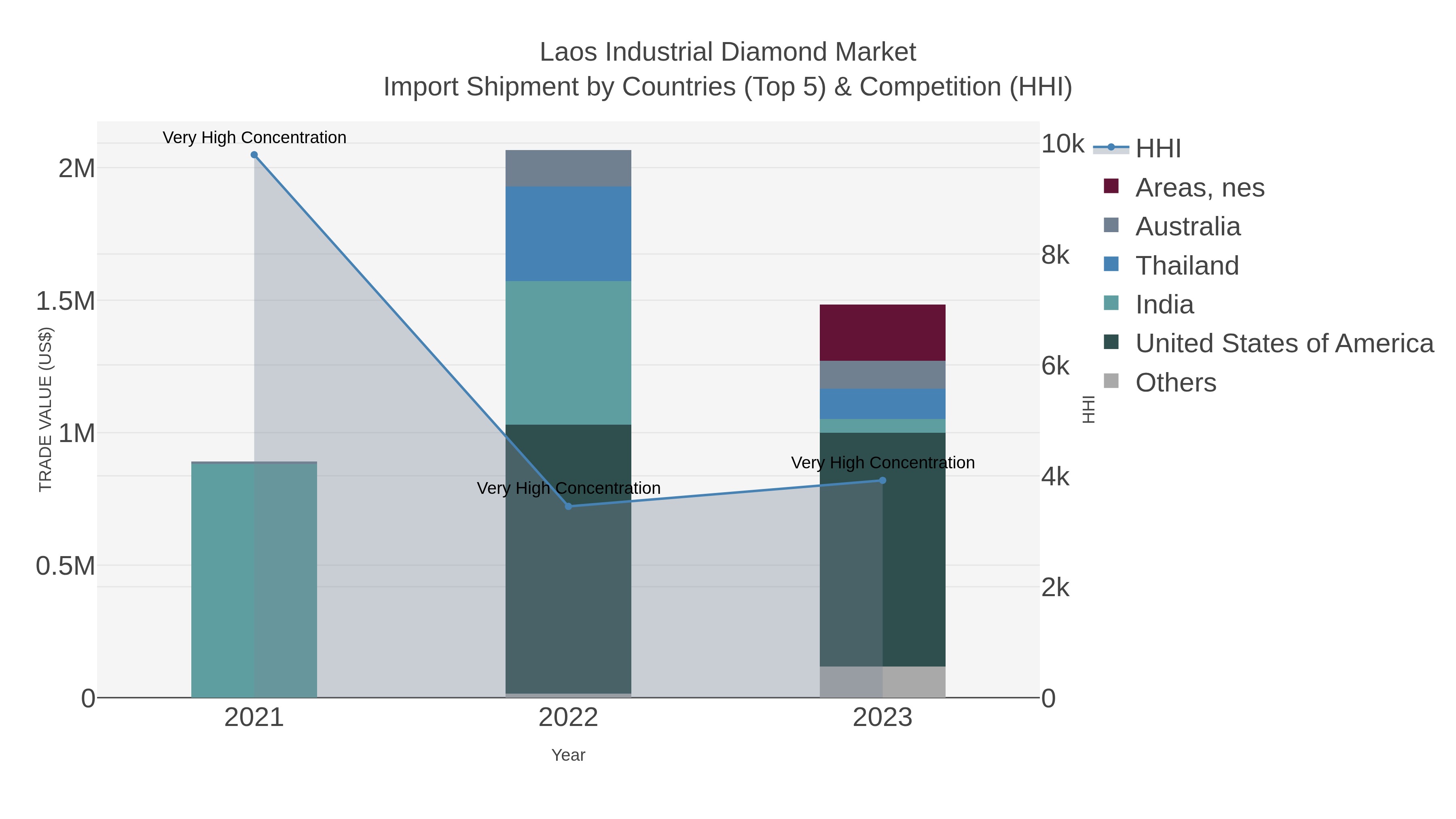Click the 4k right axis tick label
1456x819 pixels.
1055,477
